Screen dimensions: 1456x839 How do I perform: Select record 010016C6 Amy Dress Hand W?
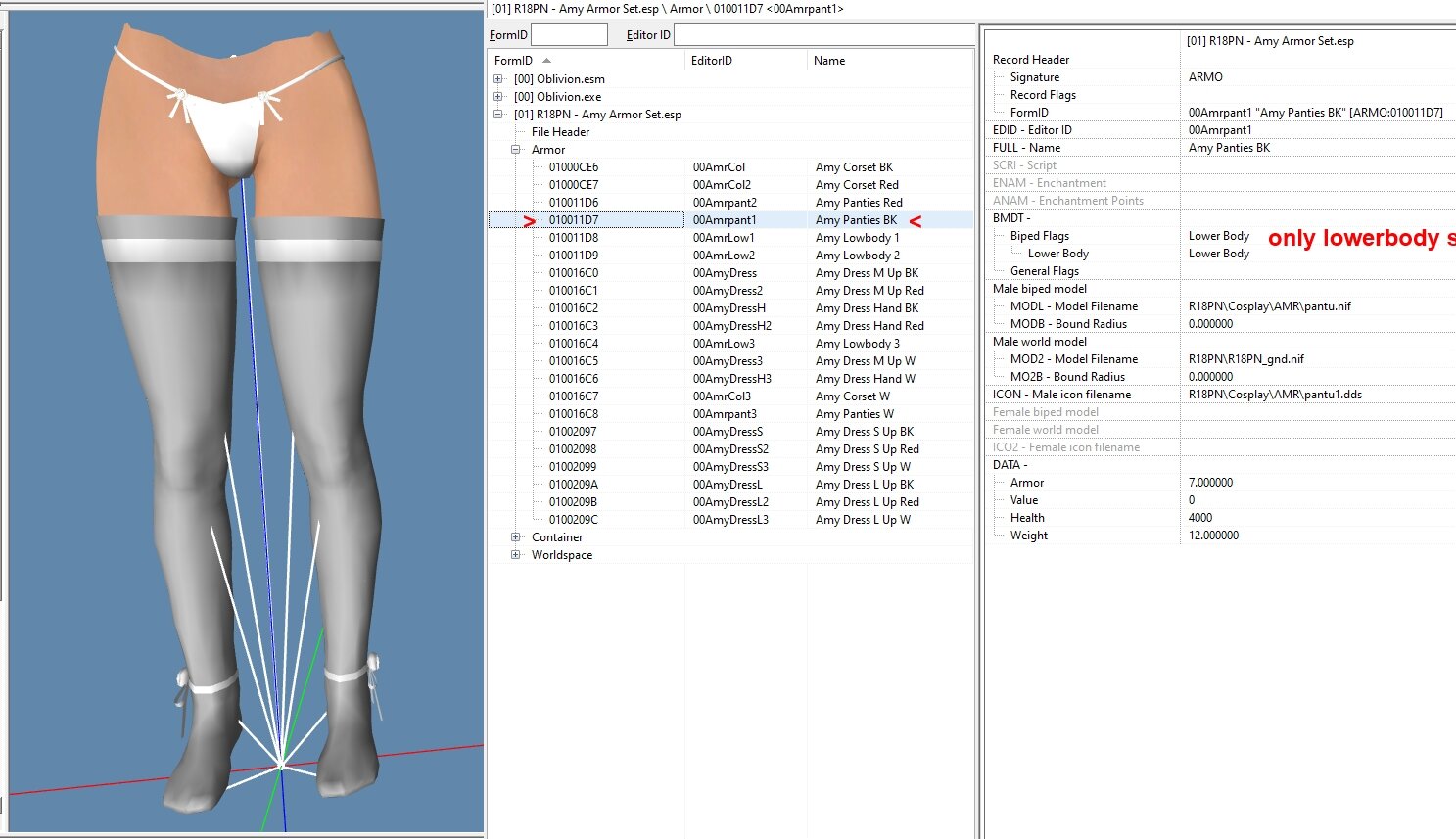click(730, 379)
